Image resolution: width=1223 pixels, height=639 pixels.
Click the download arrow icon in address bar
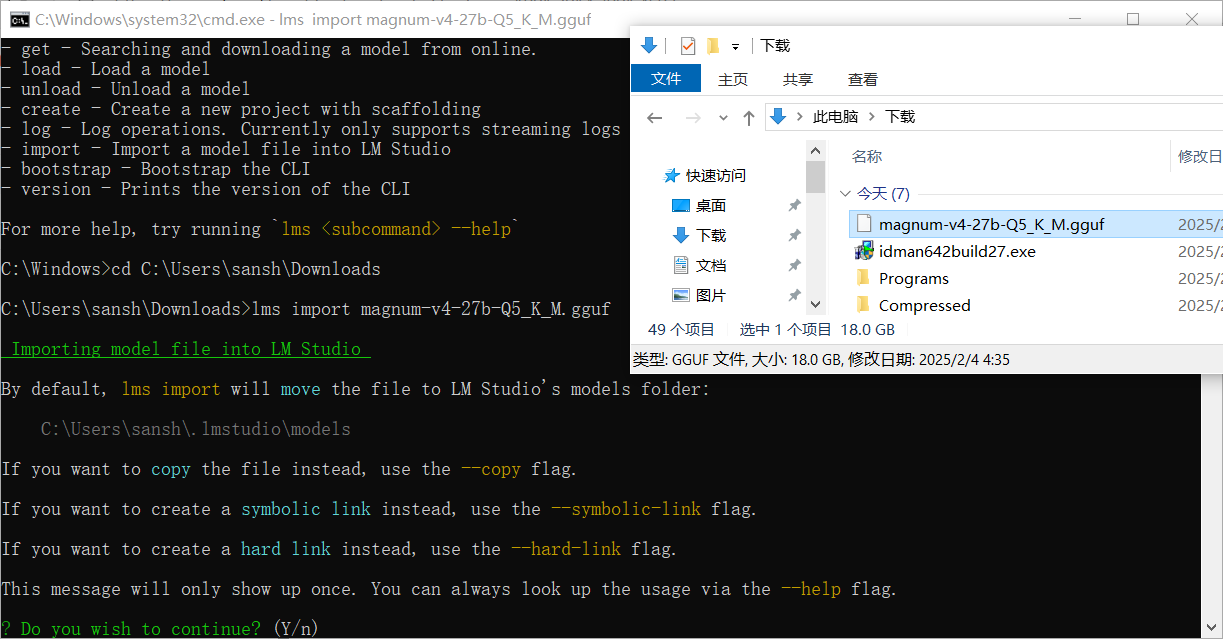pos(778,116)
